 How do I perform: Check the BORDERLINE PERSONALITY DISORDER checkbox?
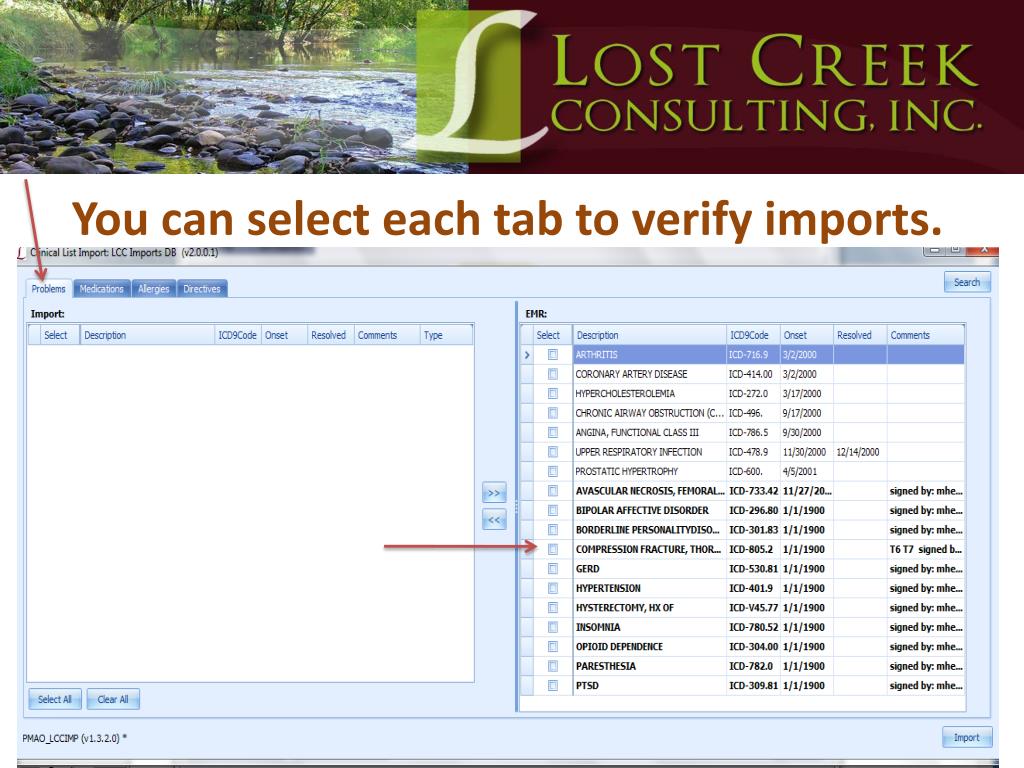pos(552,530)
